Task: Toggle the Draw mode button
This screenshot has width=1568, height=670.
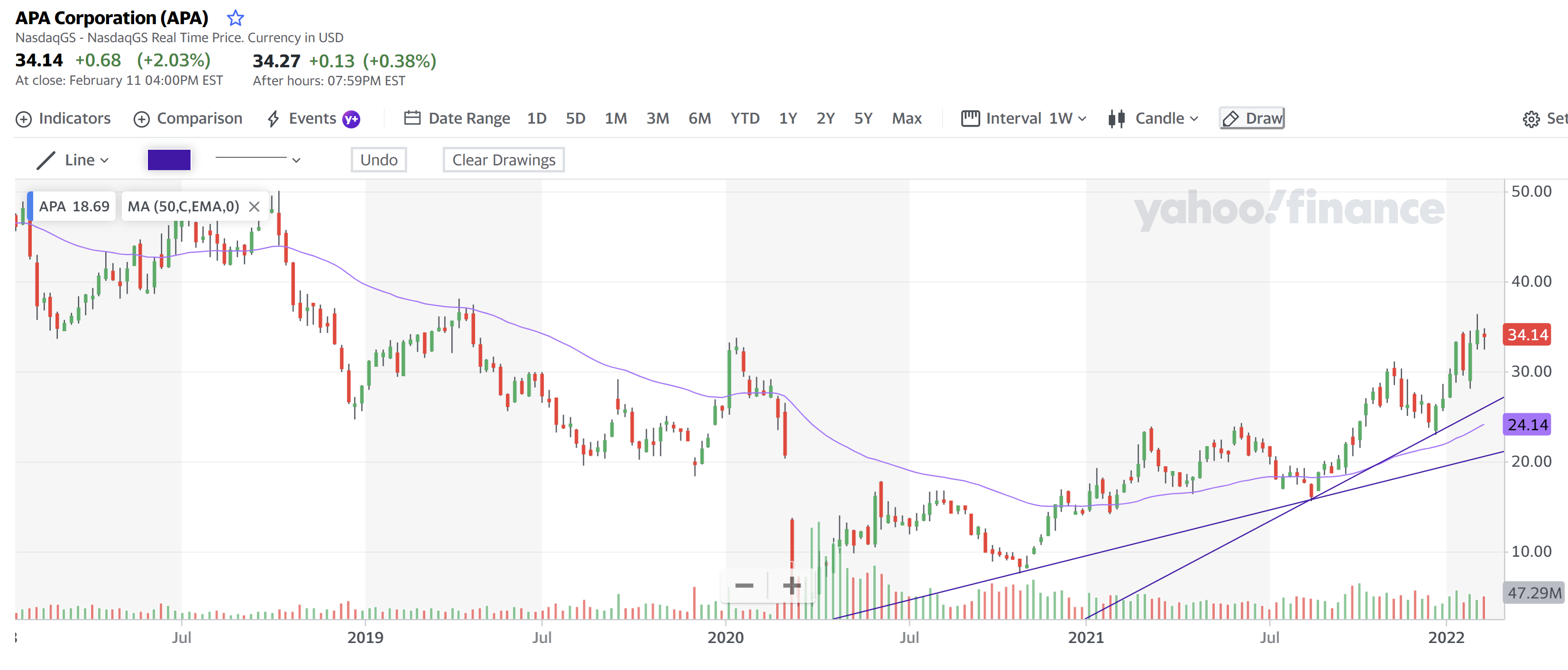Action: tap(1252, 118)
